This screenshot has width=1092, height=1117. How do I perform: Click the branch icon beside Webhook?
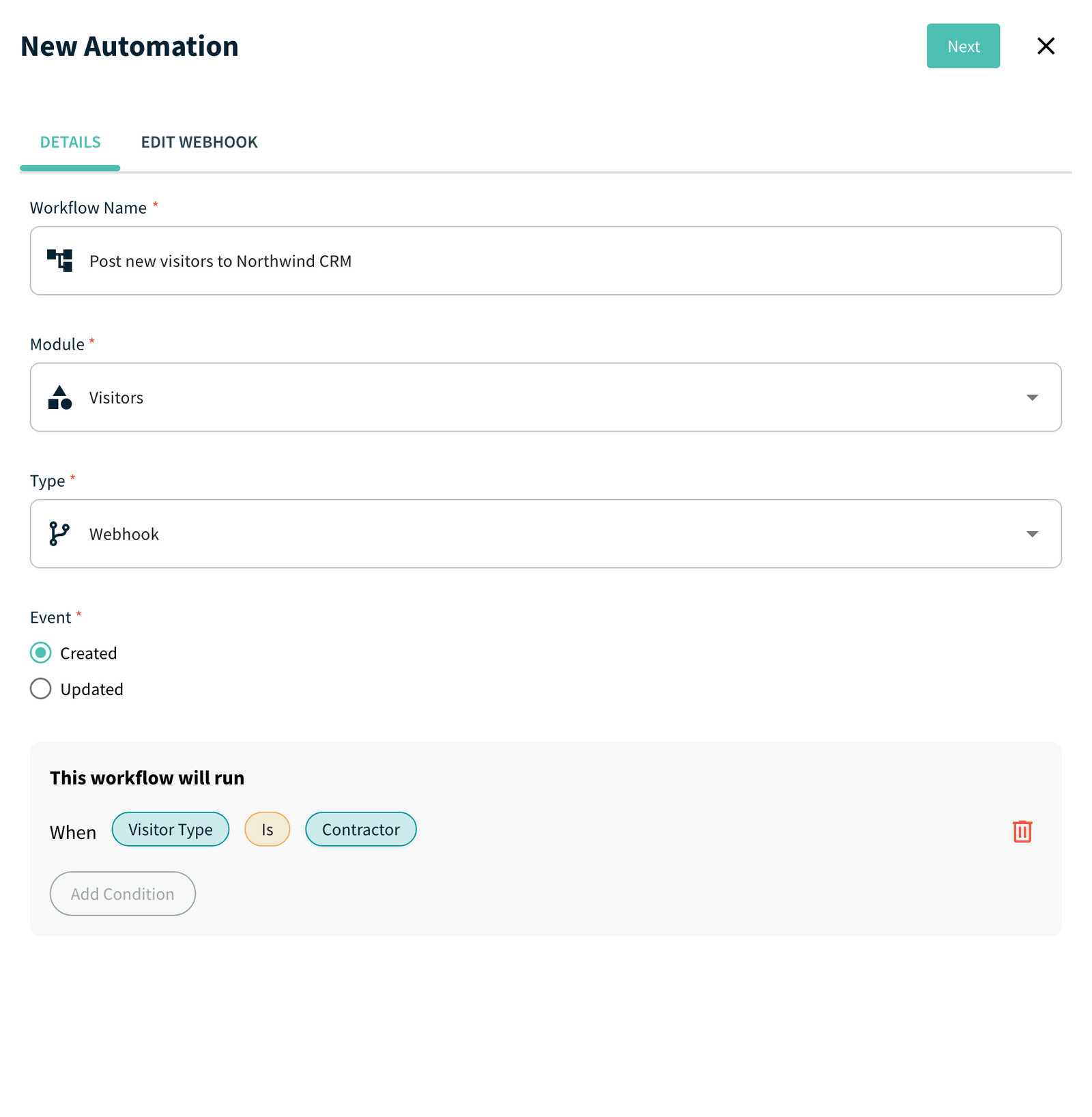pyautogui.click(x=59, y=534)
